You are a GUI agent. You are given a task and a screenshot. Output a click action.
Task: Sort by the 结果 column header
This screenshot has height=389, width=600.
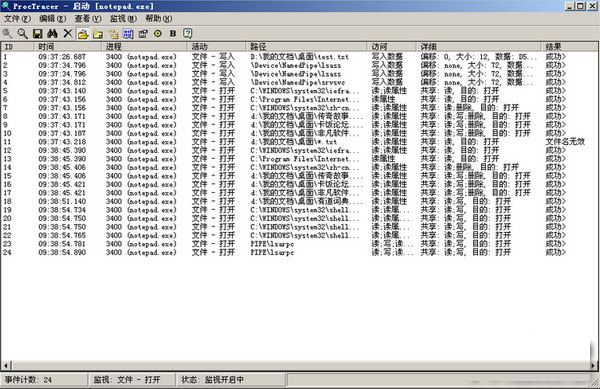[570, 47]
